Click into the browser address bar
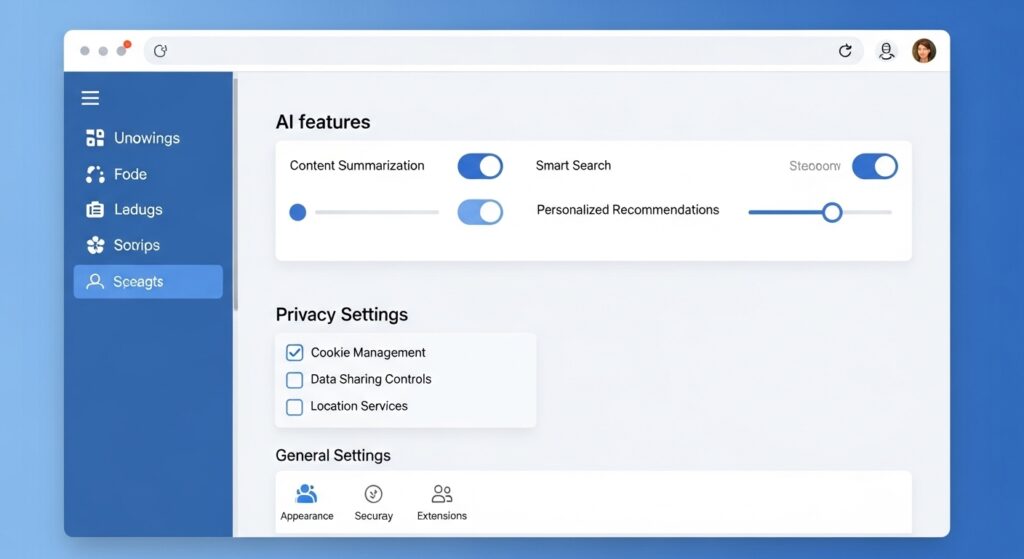The height and width of the screenshot is (559, 1024). [x=503, y=51]
